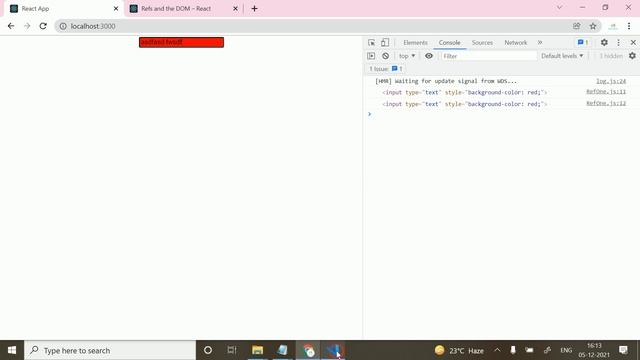Open Chrome's three-dot menu
Screen dimensions: 640x360
[629, 26]
